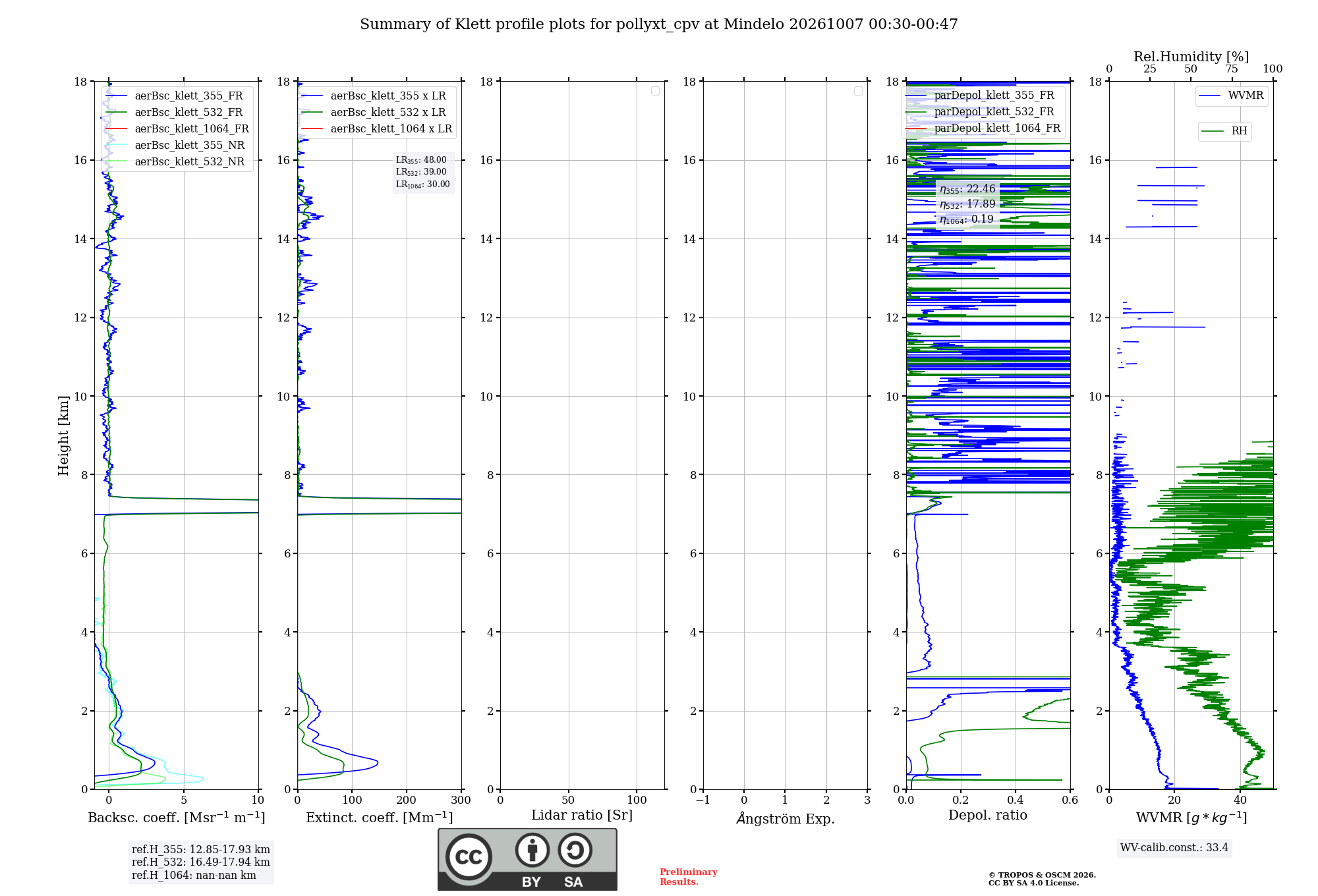Click the SA share-alike icon
Viewport: 1318px width, 896px height.
[575, 850]
